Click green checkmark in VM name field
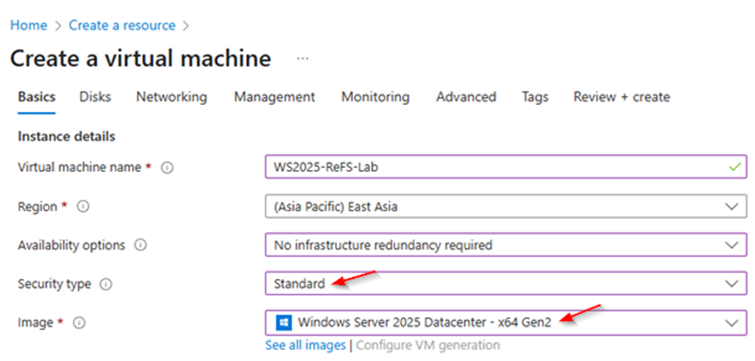The height and width of the screenshot is (361, 755). click(735, 167)
